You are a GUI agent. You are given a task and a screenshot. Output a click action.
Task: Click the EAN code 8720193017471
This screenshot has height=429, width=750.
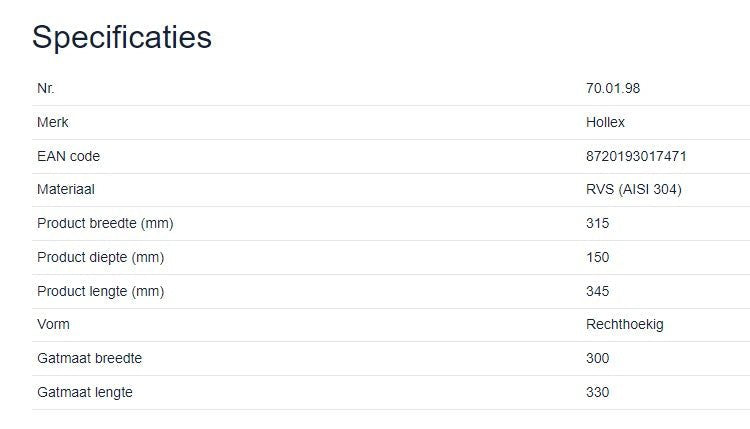(x=636, y=156)
